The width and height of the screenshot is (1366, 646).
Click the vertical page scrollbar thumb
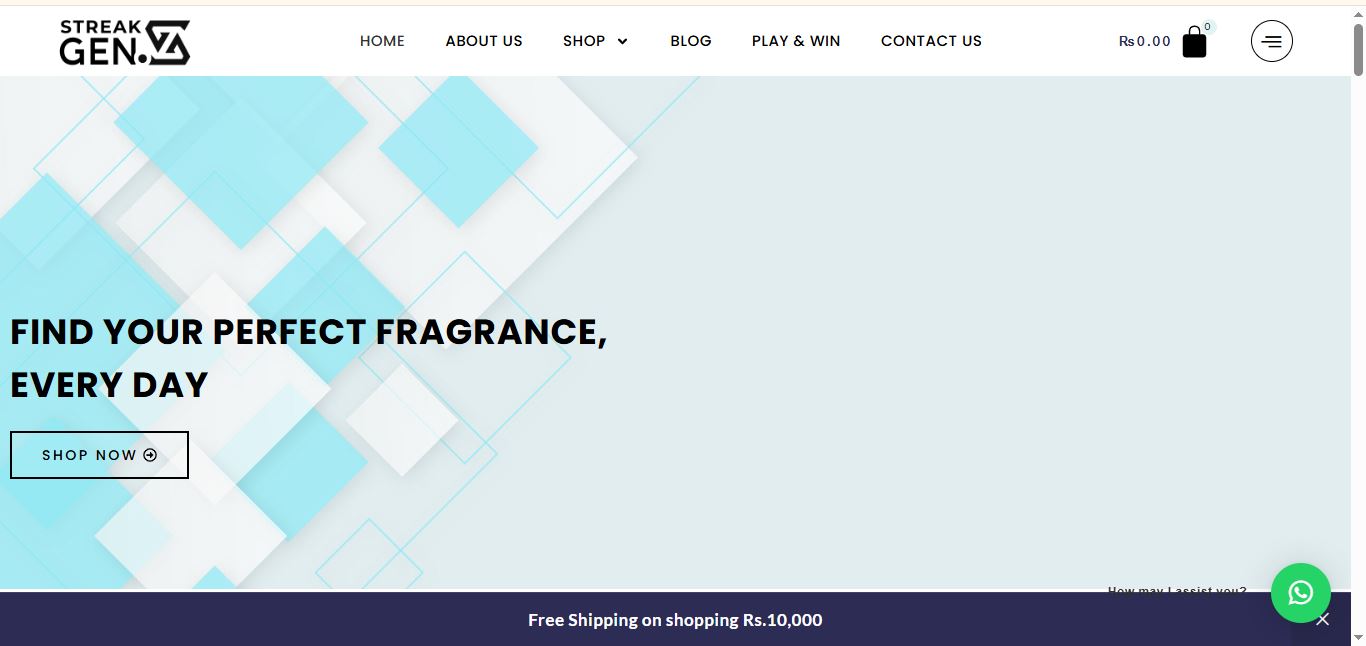pyautogui.click(x=1358, y=48)
